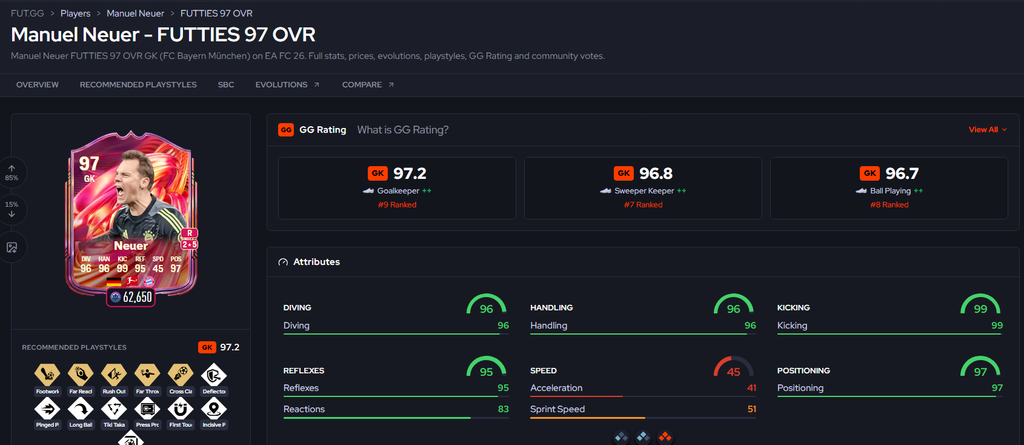1024x445 pixels.
Task: Click the 'What is GG Rating?' link
Action: [x=402, y=130]
